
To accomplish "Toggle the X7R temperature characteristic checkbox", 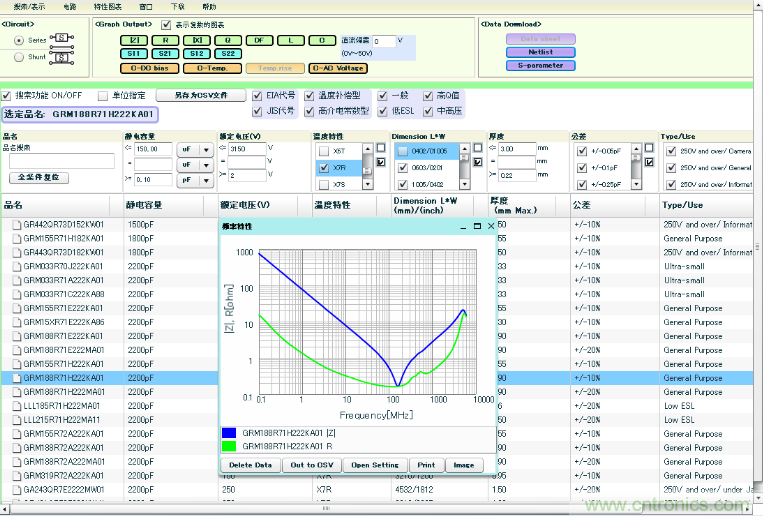I will 323,169.
